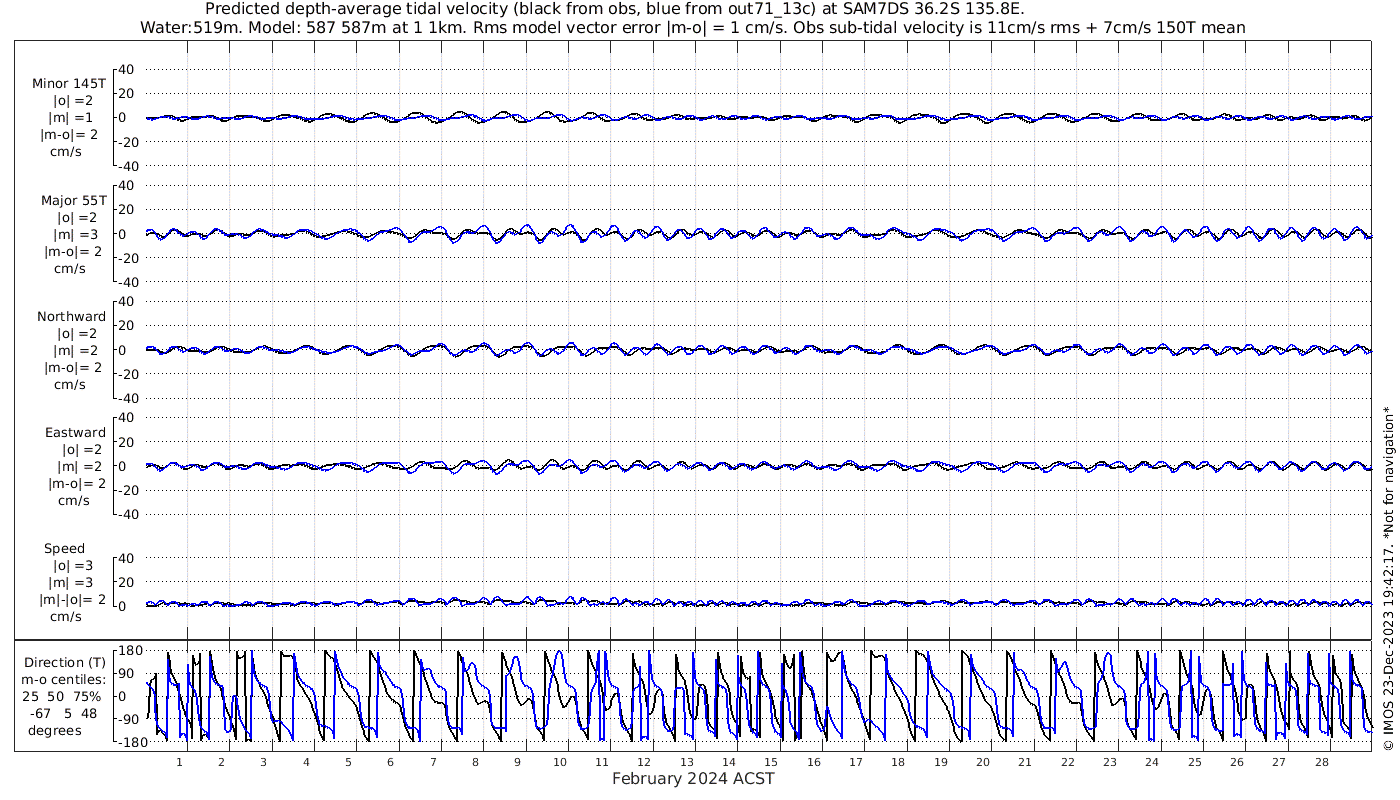1400x800 pixels.
Task: Click 'degrees' unit label in the Direction panel
Action: click(54, 731)
